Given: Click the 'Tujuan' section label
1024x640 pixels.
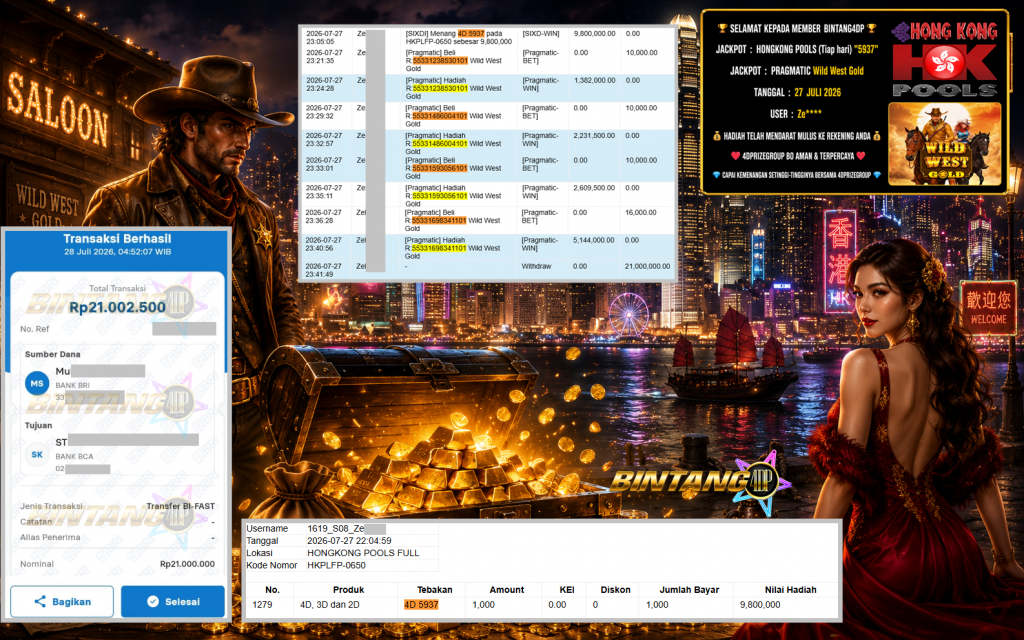Looking at the screenshot, I should coord(39,425).
